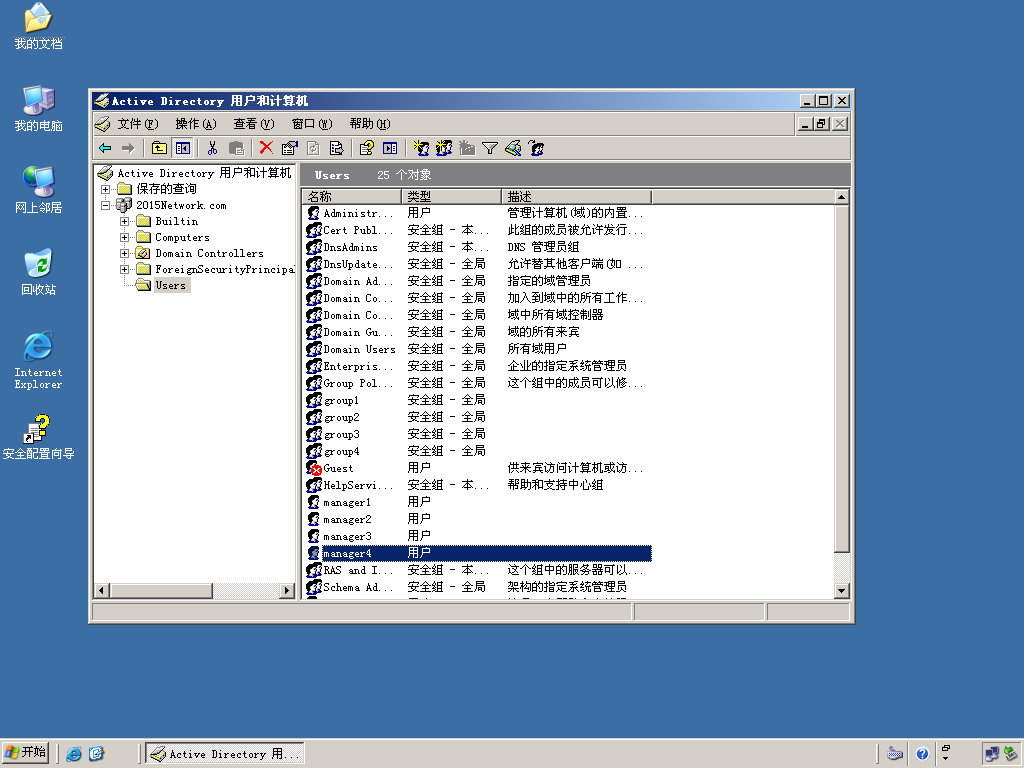Image resolution: width=1024 pixels, height=768 pixels.
Task: Select the Schema Admins group row
Action: pyautogui.click(x=477, y=587)
